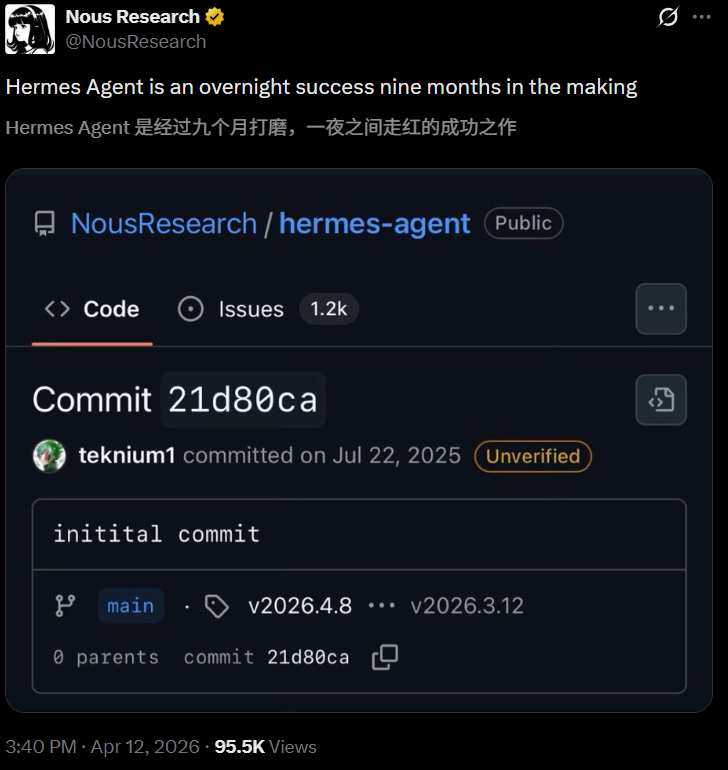Open the NousResearch organization link
The height and width of the screenshot is (770, 728).
[164, 223]
